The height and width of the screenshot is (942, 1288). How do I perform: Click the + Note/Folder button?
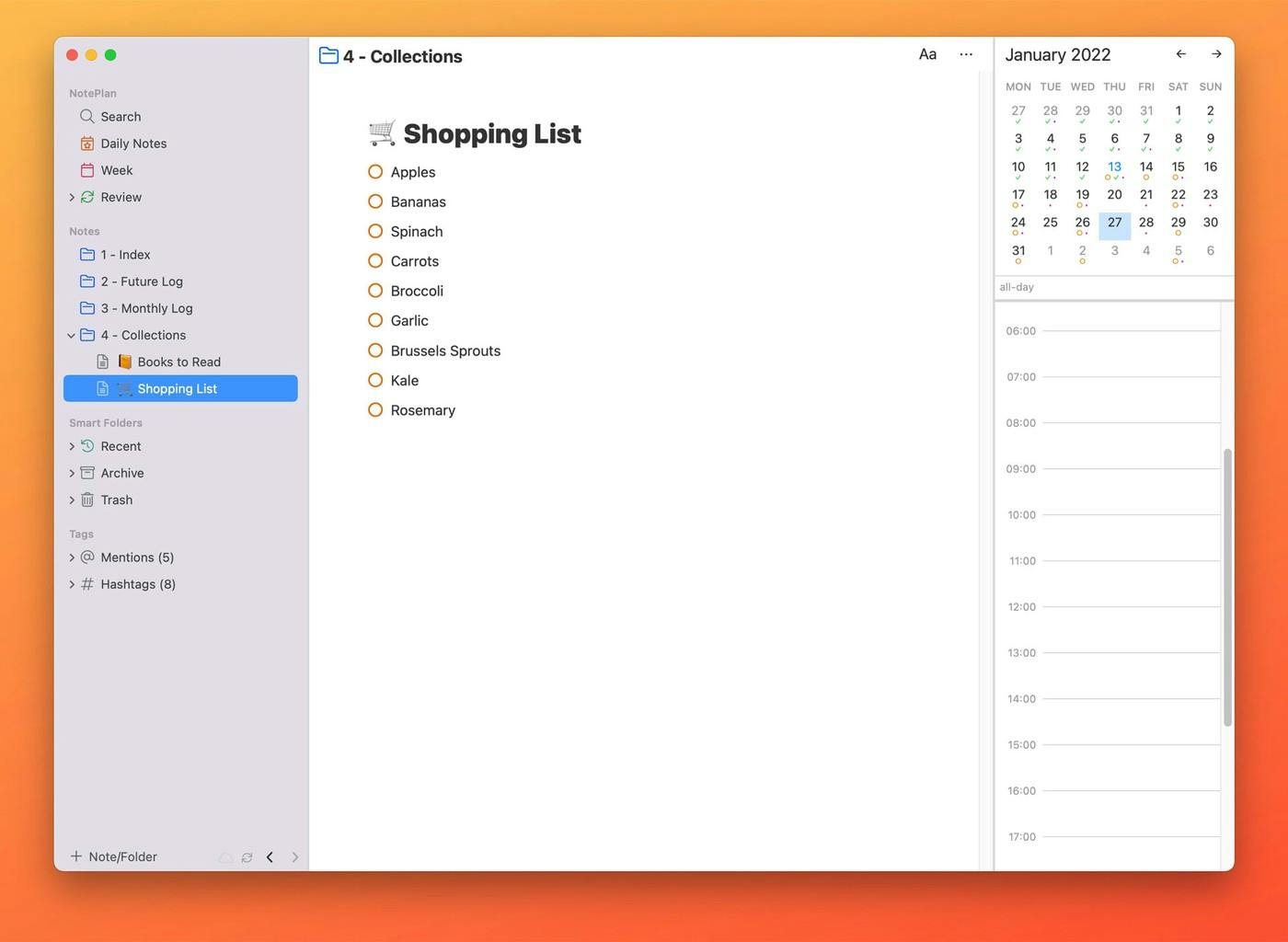[x=114, y=856]
